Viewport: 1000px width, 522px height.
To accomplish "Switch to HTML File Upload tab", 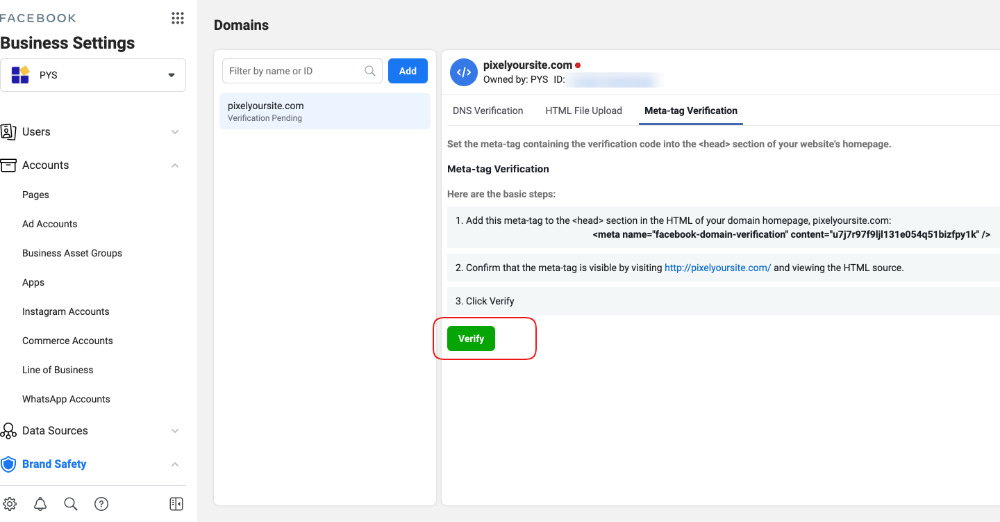I will pyautogui.click(x=584, y=110).
